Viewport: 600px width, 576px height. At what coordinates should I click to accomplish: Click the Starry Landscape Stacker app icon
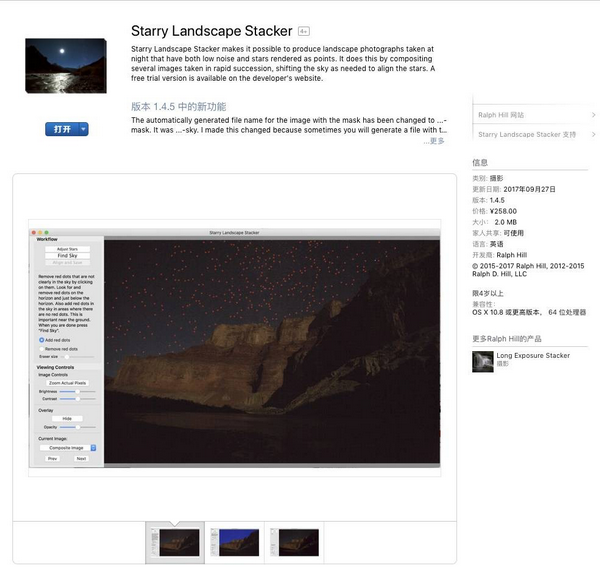66,65
